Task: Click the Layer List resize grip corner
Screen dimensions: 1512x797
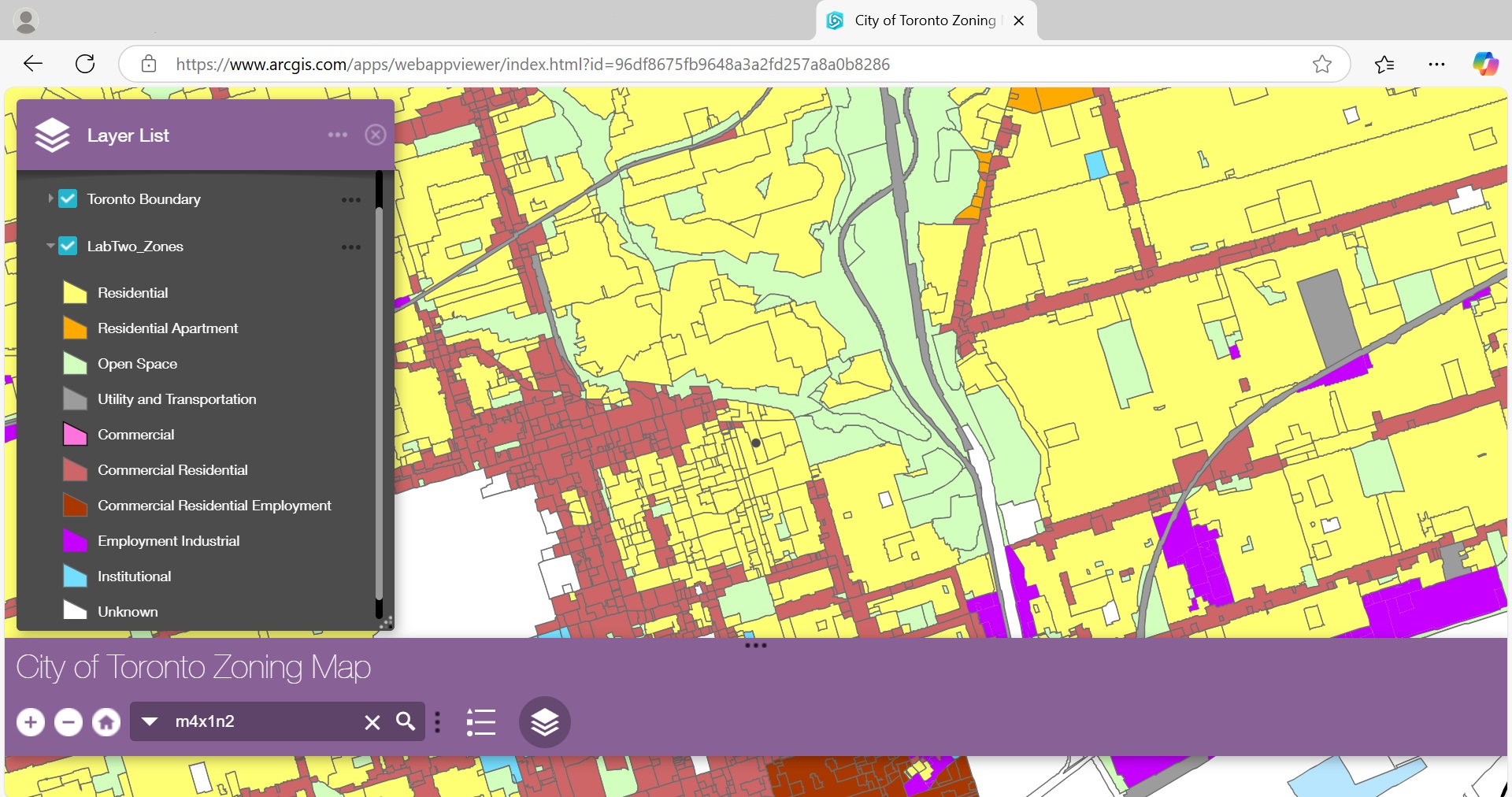Action: coord(386,622)
